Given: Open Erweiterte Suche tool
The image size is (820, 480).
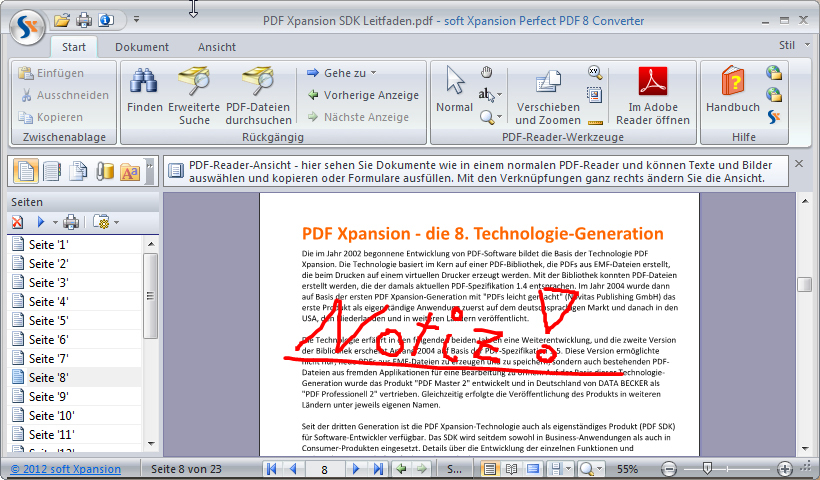Looking at the screenshot, I should click(x=194, y=96).
